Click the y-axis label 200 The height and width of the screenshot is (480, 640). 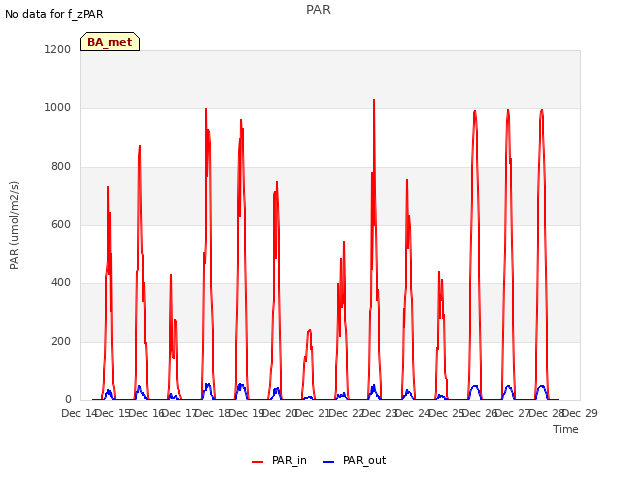[61, 342]
